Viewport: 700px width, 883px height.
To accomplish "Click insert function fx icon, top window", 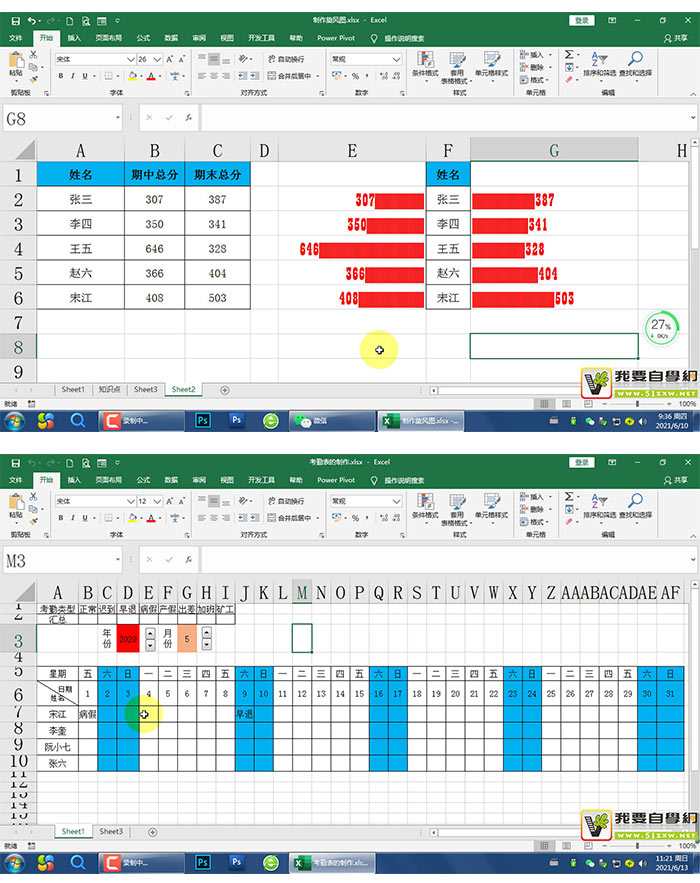I will pos(188,118).
